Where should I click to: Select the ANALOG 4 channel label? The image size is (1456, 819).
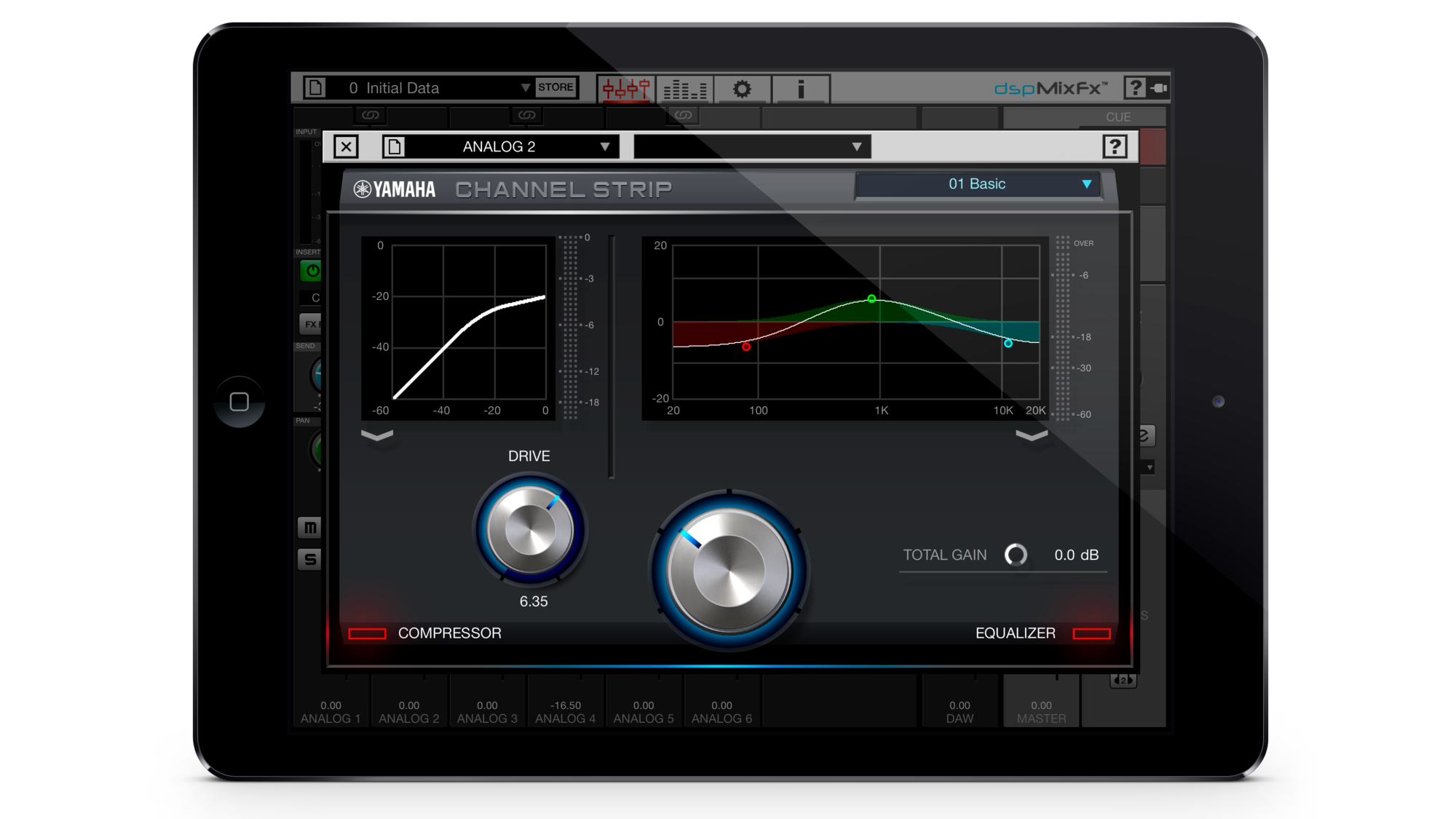click(566, 719)
